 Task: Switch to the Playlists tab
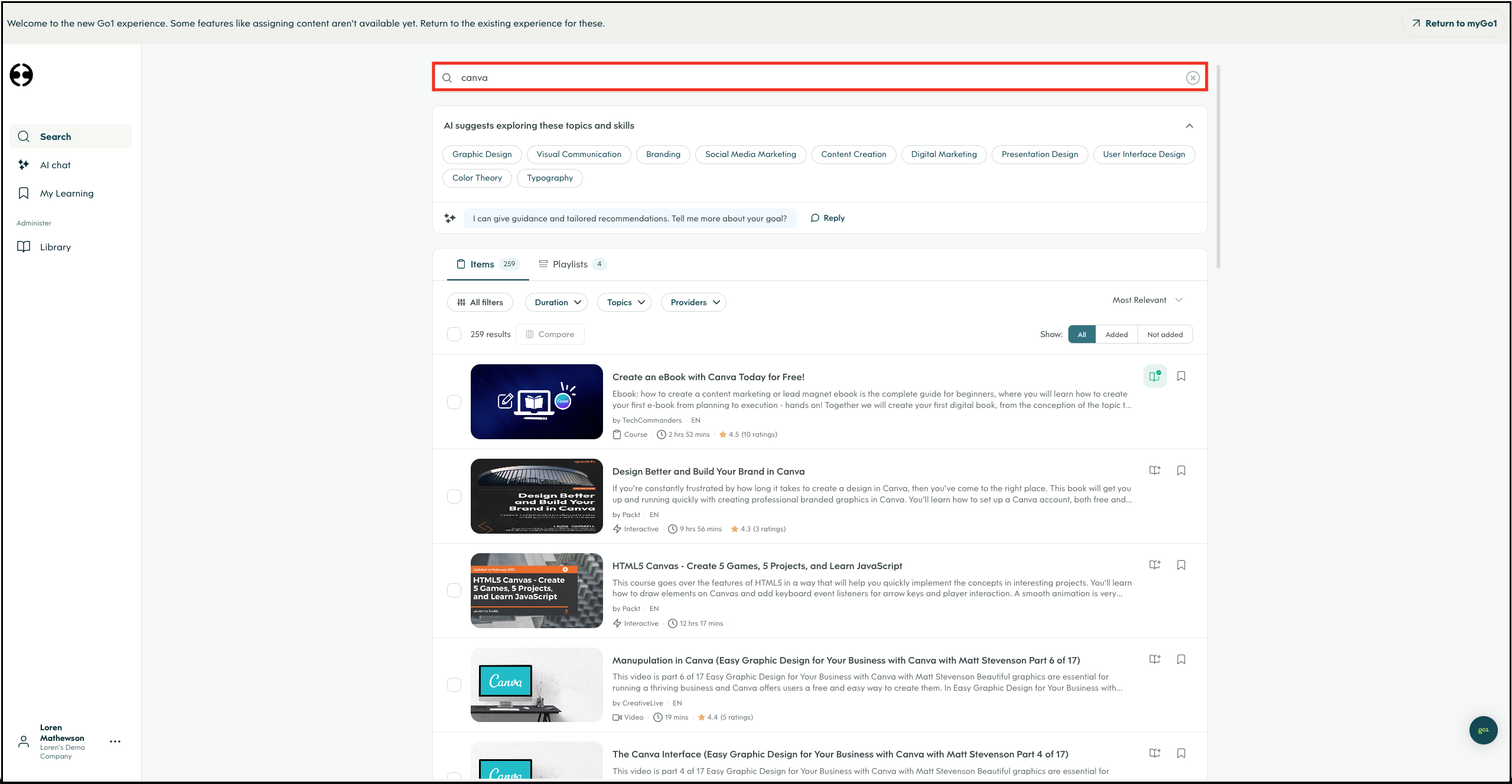pos(571,264)
